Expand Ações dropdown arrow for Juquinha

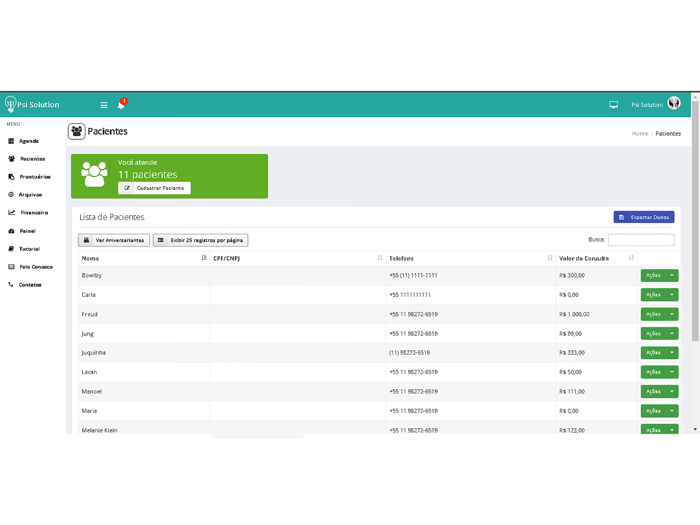[x=672, y=353]
